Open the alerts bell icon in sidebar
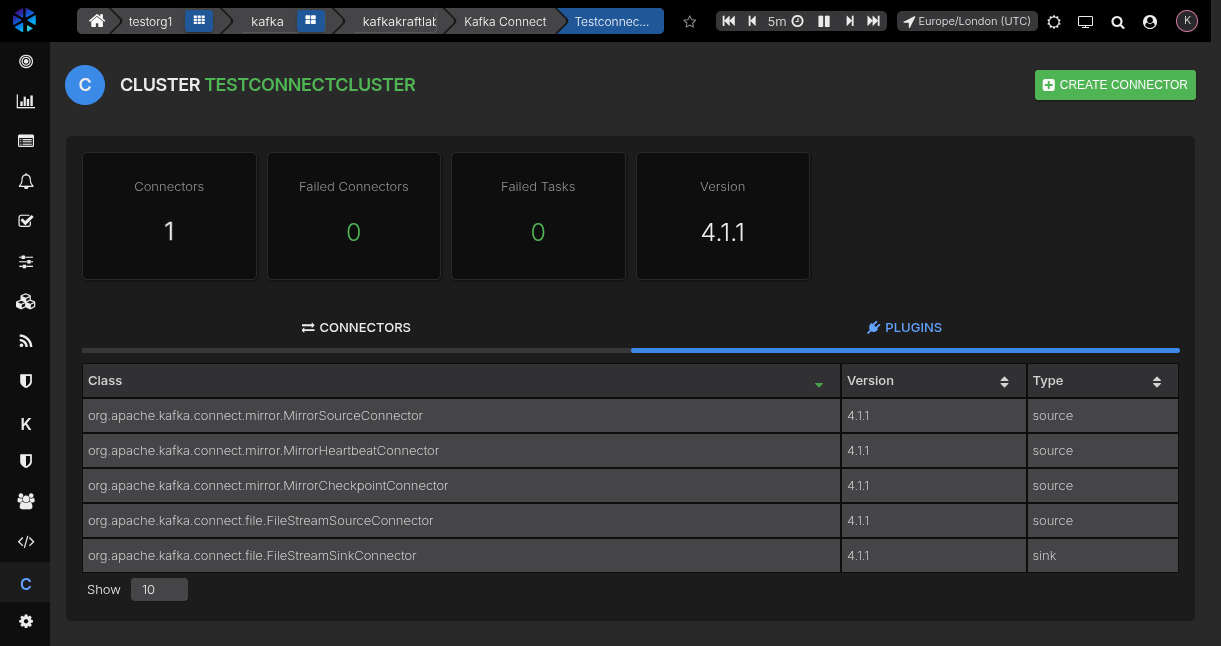Screen dimensions: 1221x646 26,181
